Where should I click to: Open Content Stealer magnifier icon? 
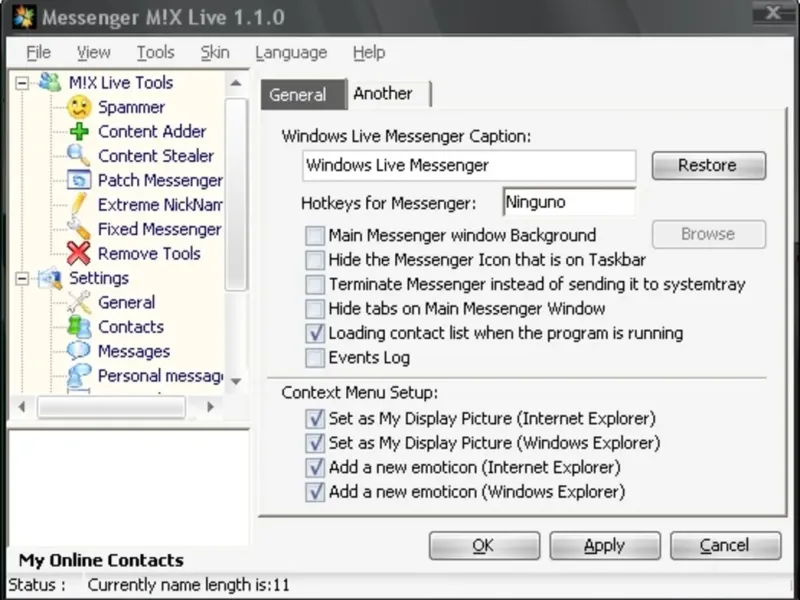[x=79, y=156]
